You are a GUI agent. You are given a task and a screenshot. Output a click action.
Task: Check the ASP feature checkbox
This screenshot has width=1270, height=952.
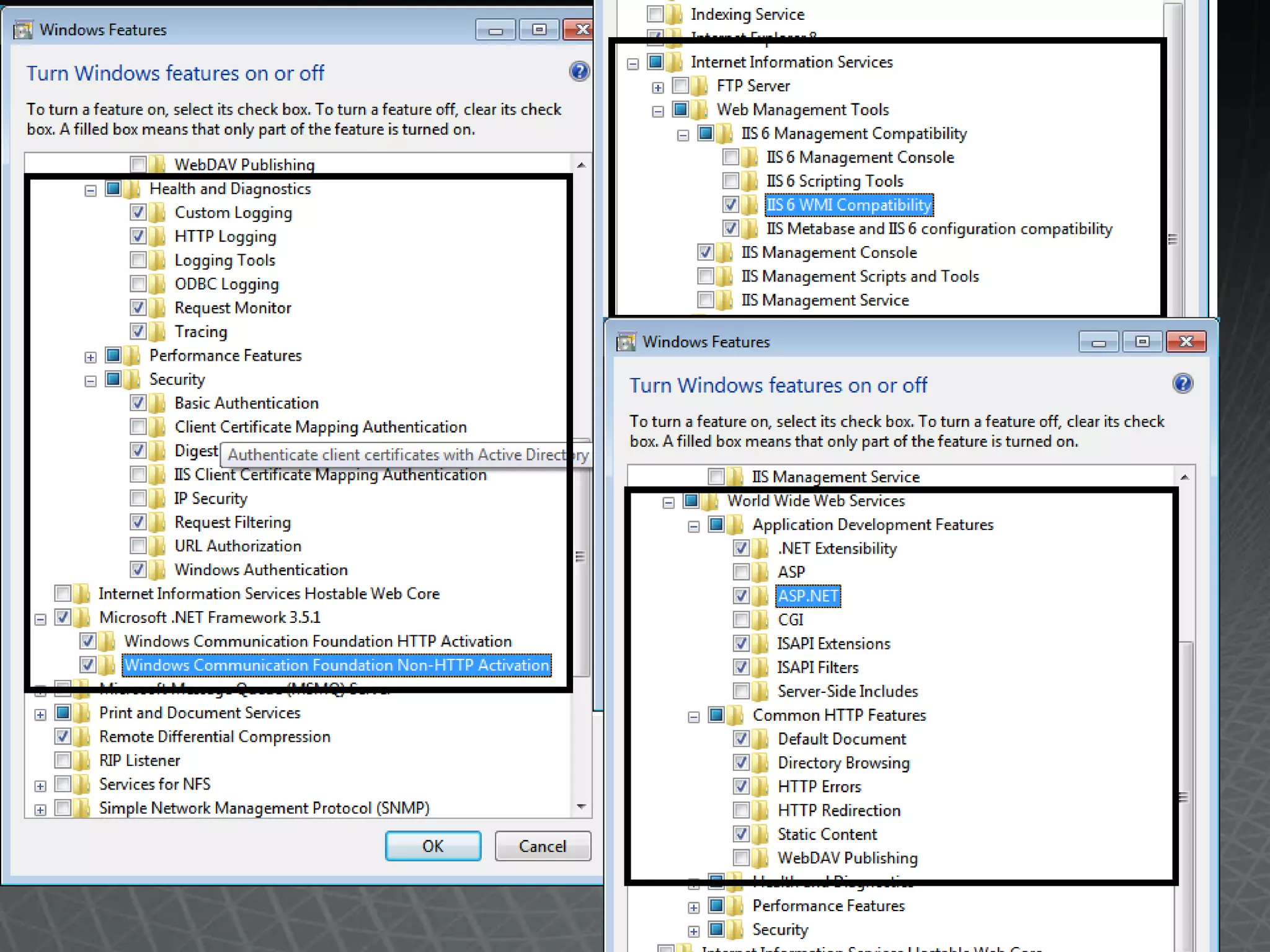pos(741,571)
